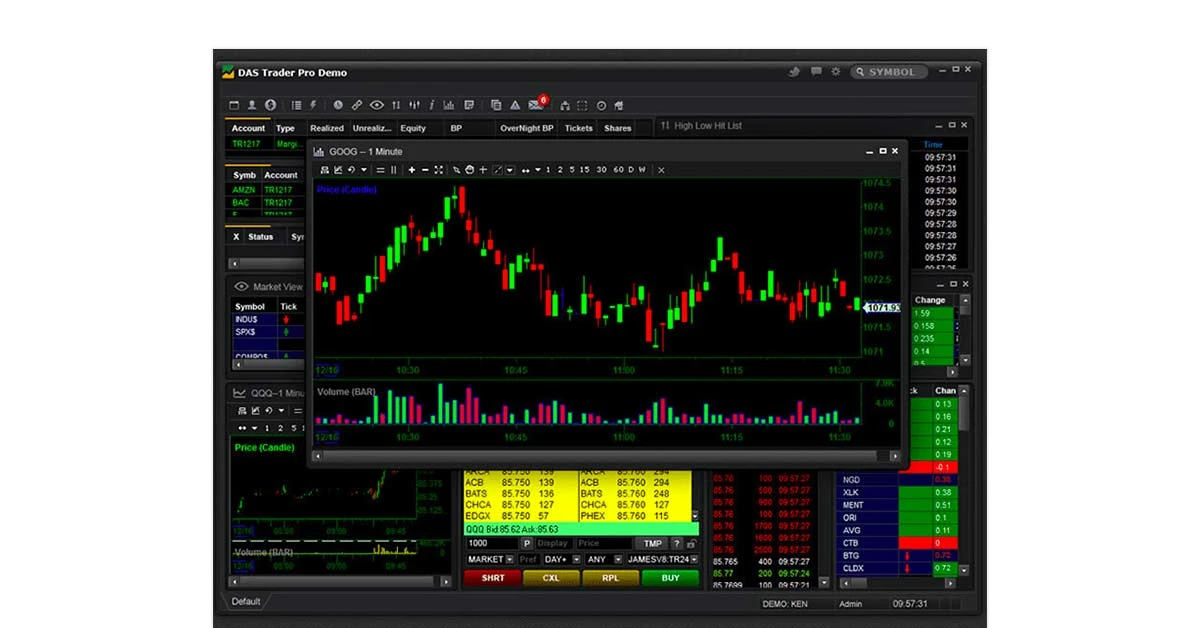Toggle the lock icon in order entry panel
The image size is (1200, 628).
click(692, 543)
